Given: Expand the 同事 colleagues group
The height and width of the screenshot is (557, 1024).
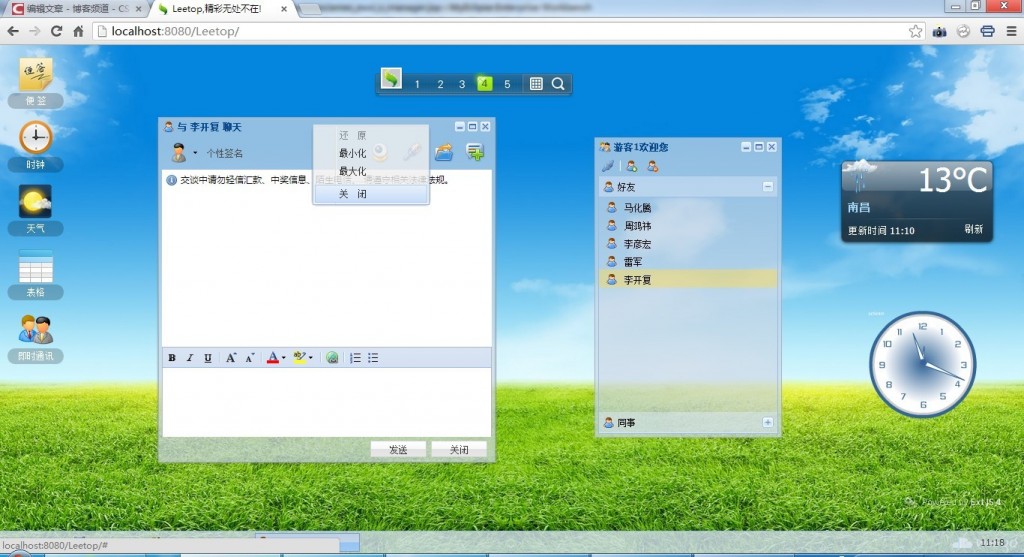Looking at the screenshot, I should (768, 422).
